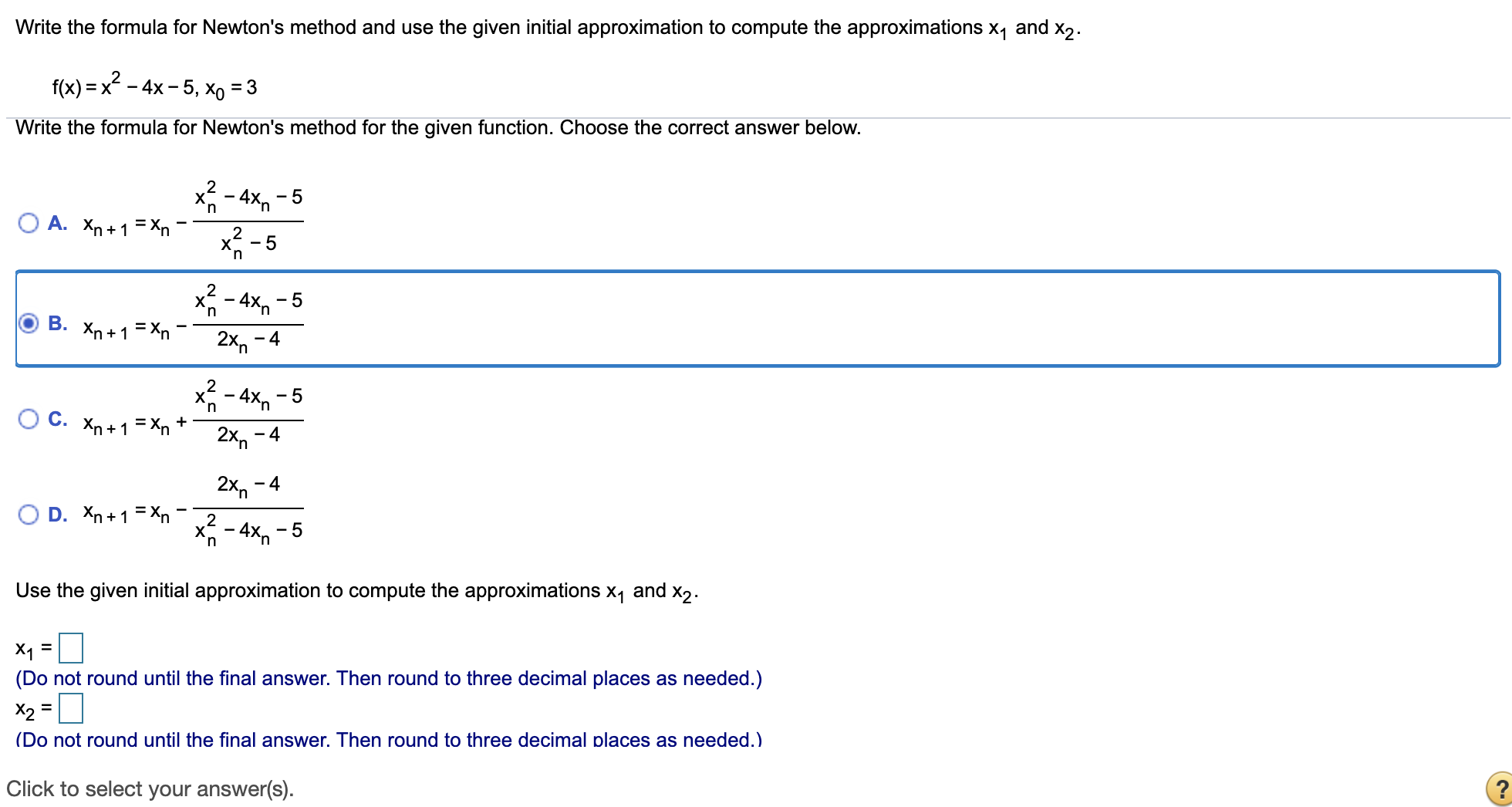Click the rounding note below the x1 field
The width and height of the screenshot is (1512, 807).
point(388,678)
